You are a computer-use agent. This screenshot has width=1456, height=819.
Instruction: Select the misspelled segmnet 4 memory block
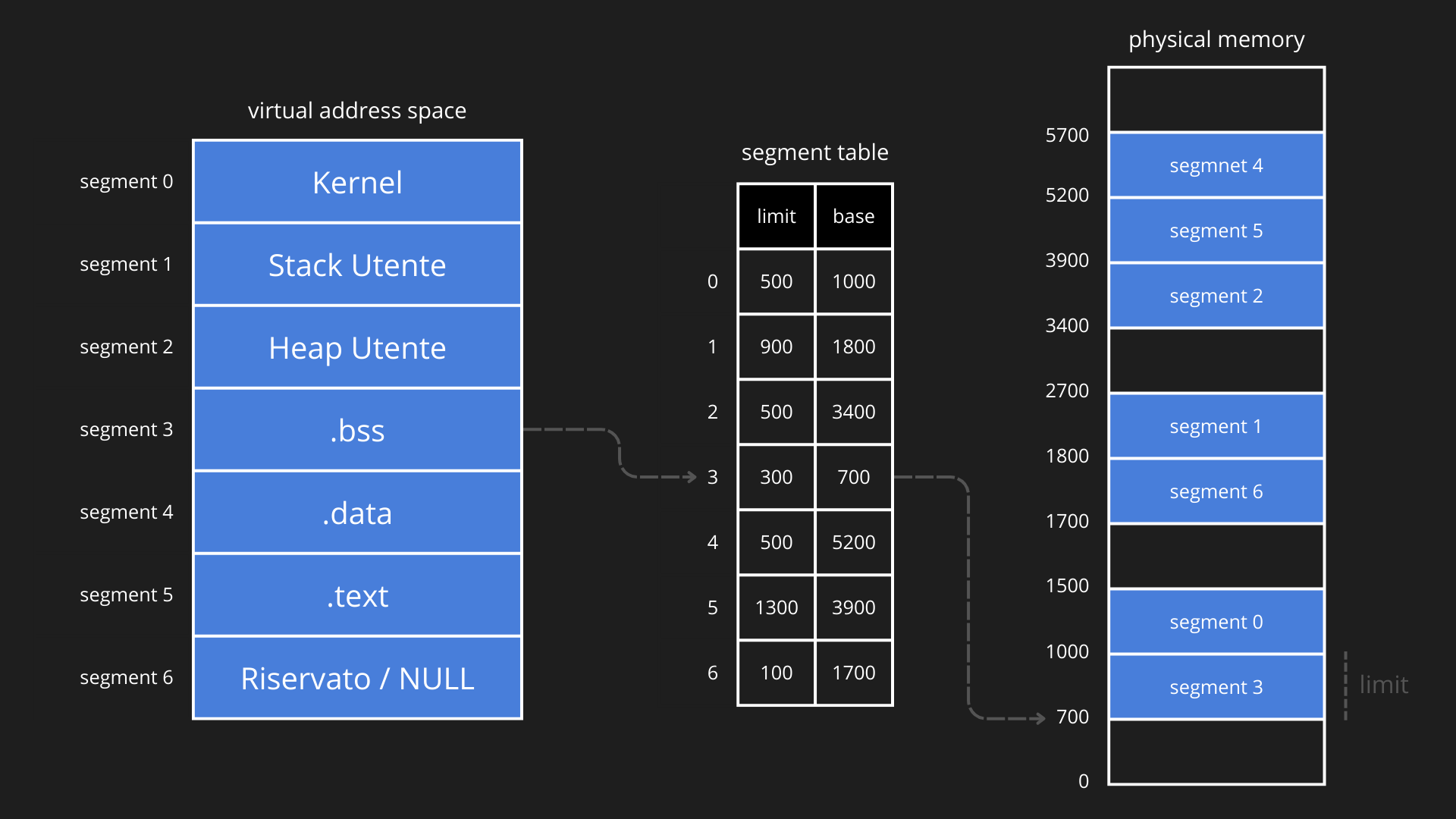coord(1216,165)
